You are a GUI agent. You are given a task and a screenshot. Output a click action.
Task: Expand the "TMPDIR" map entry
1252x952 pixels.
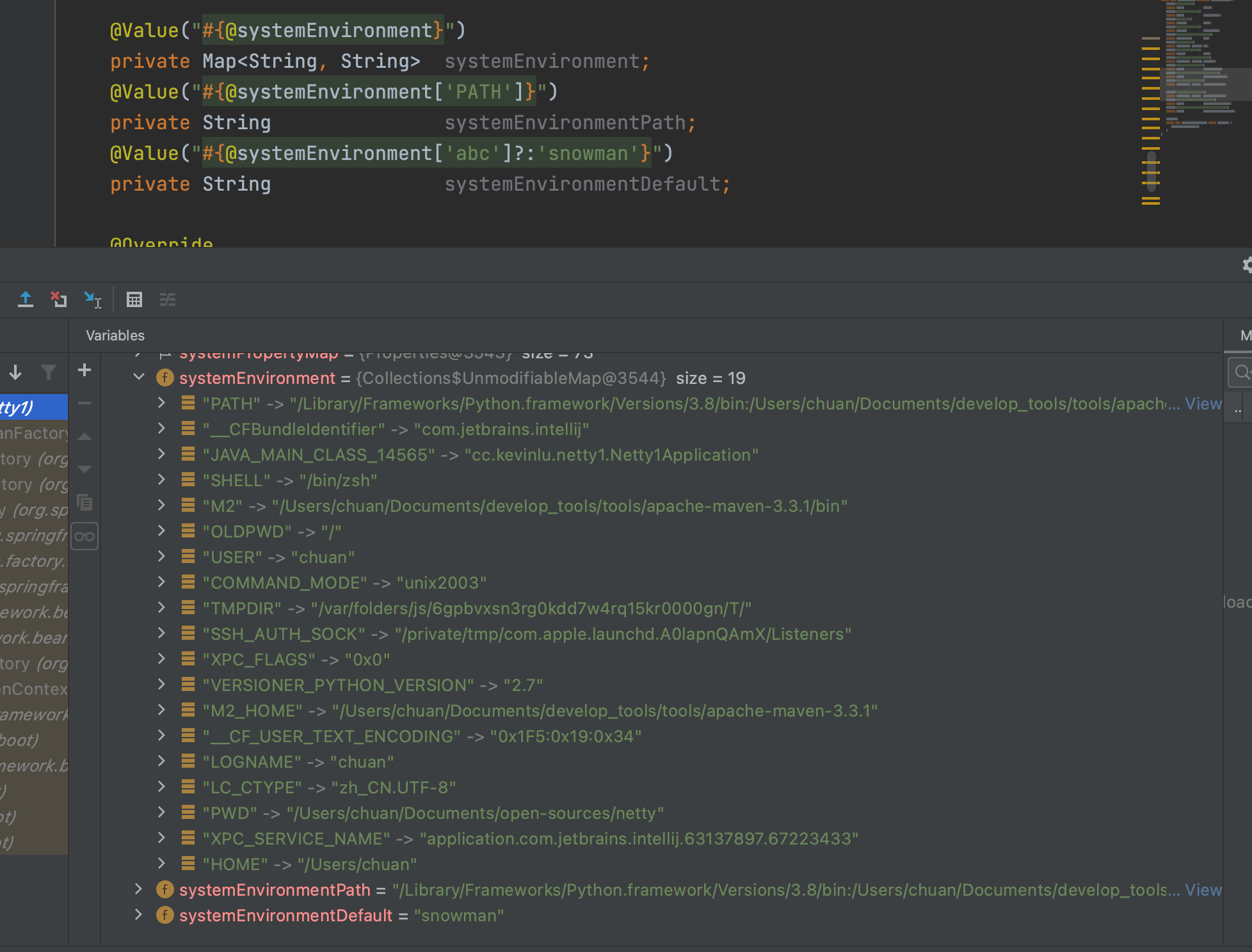point(161,608)
